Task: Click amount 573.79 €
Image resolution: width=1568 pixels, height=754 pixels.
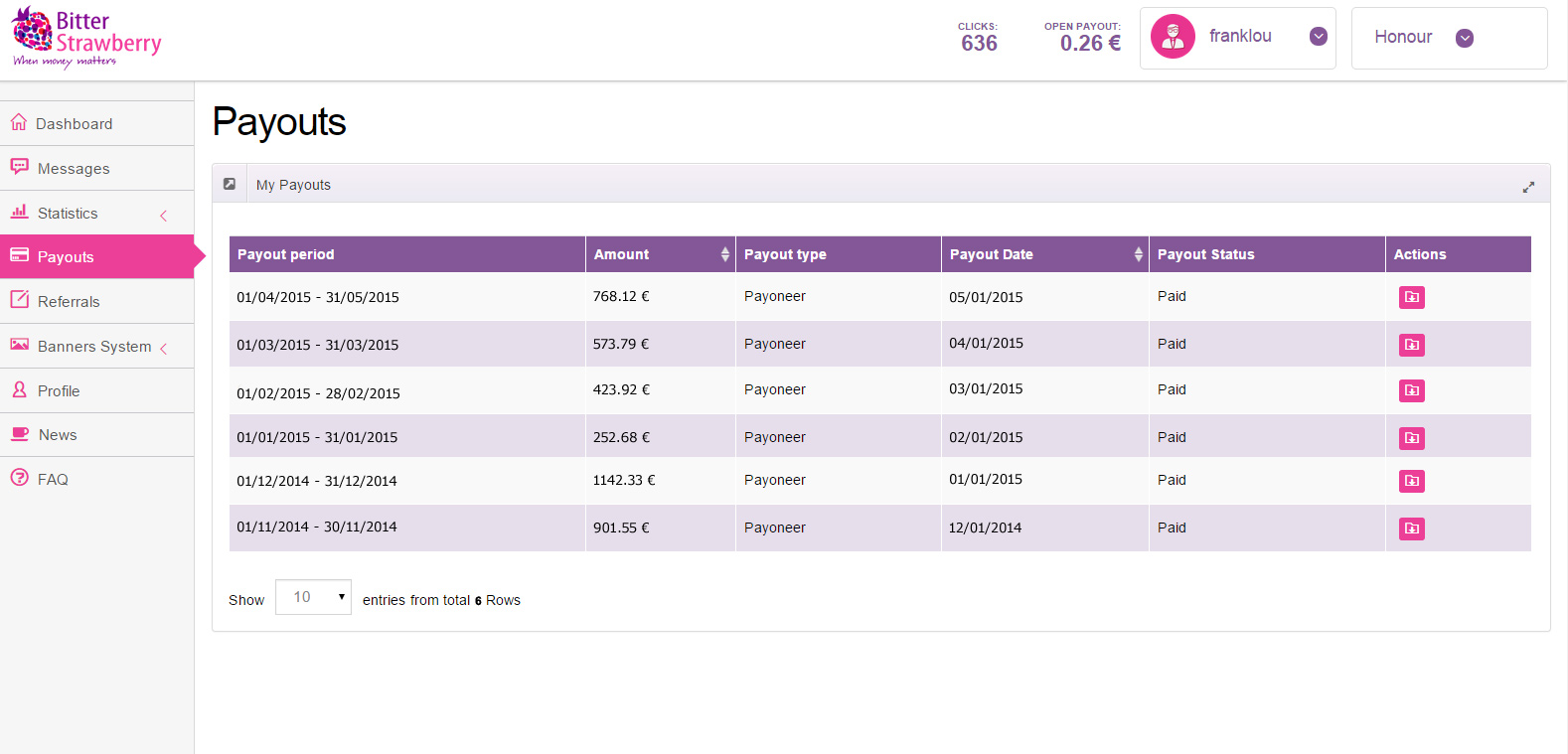Action: 621,344
